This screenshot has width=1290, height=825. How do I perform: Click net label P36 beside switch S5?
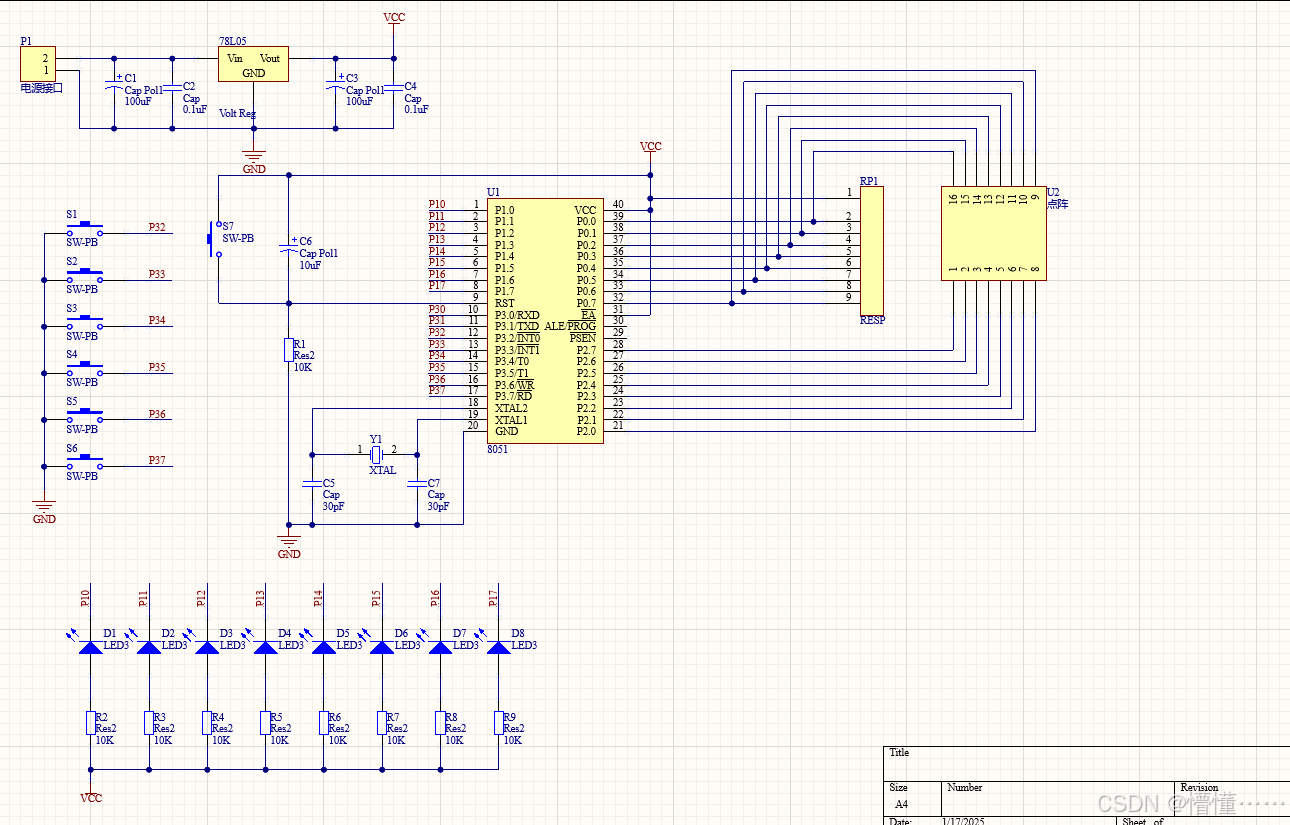point(157,414)
